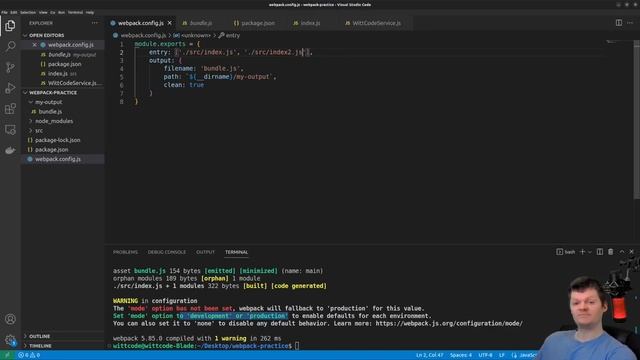Open the Help menu
This screenshot has height=360, width=640.
(x=90, y=13)
